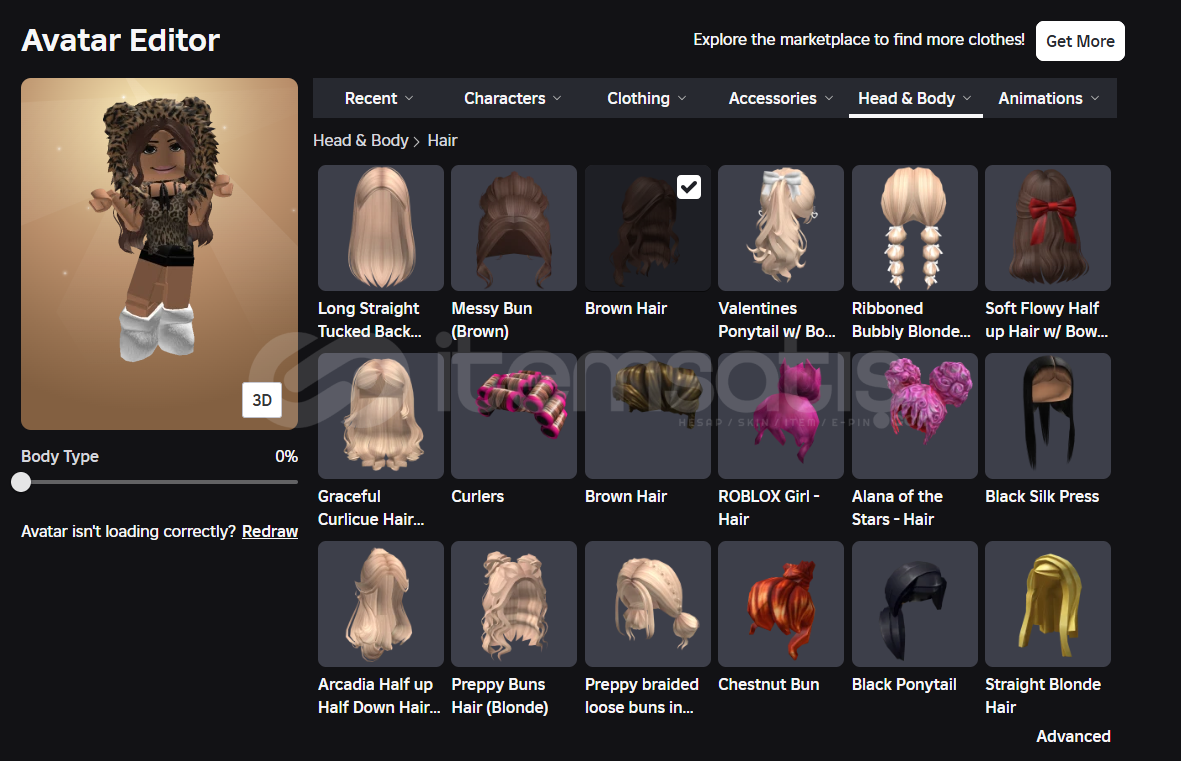Click the 'Preppy braided loose buns in...' label

click(x=642, y=695)
